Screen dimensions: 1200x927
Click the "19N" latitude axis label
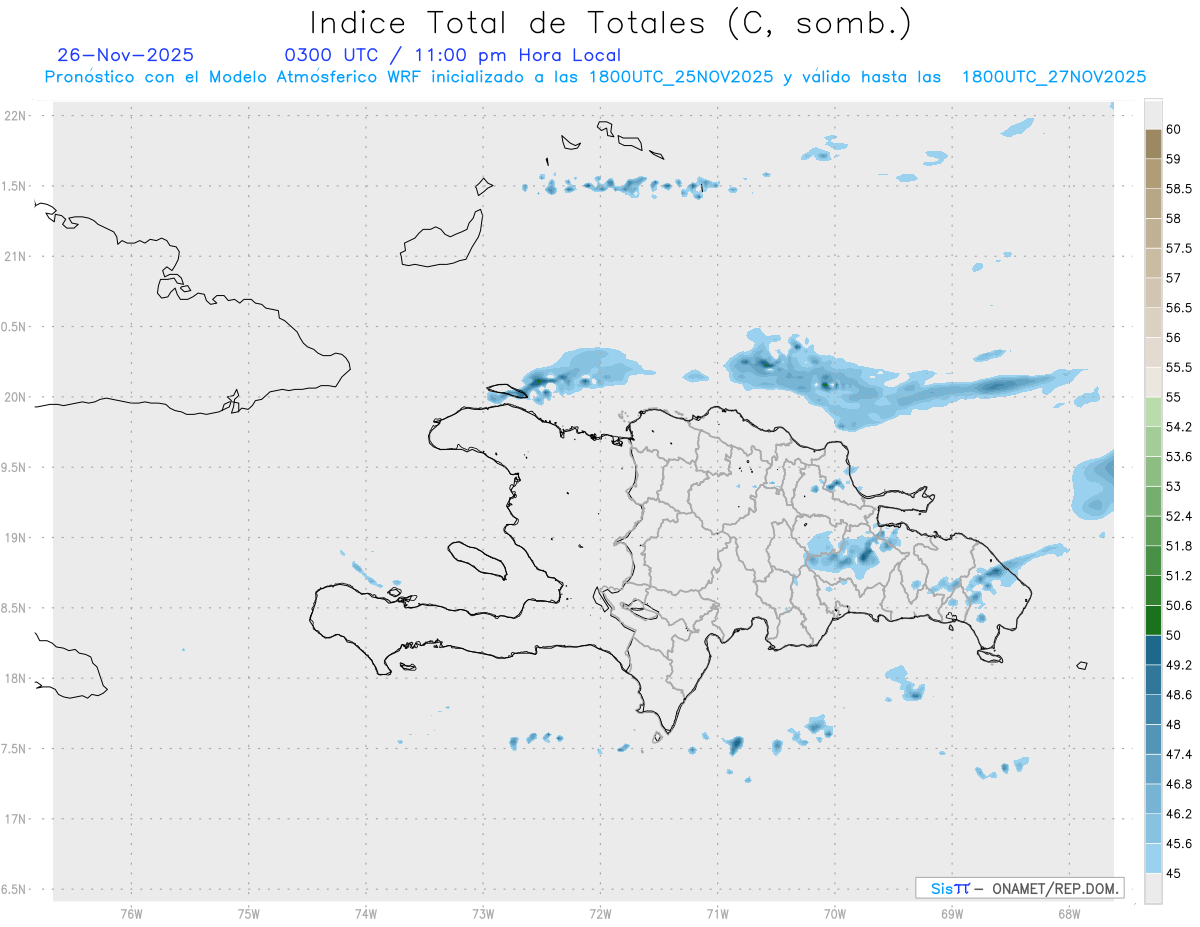point(14,537)
